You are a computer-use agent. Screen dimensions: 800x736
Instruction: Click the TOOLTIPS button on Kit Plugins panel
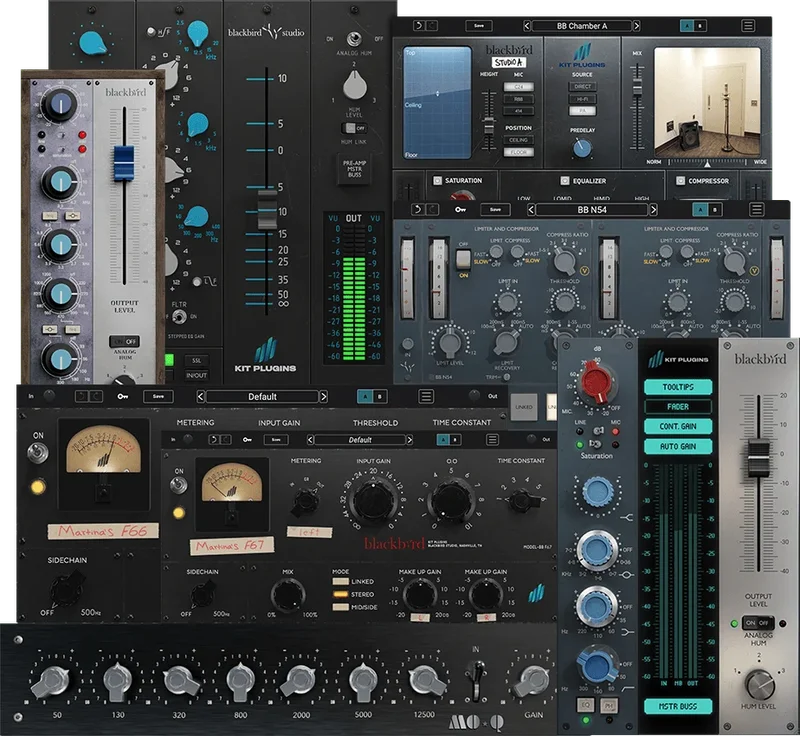[678, 387]
